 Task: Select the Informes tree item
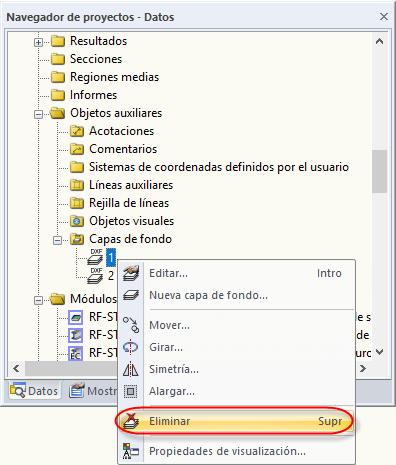point(93,95)
